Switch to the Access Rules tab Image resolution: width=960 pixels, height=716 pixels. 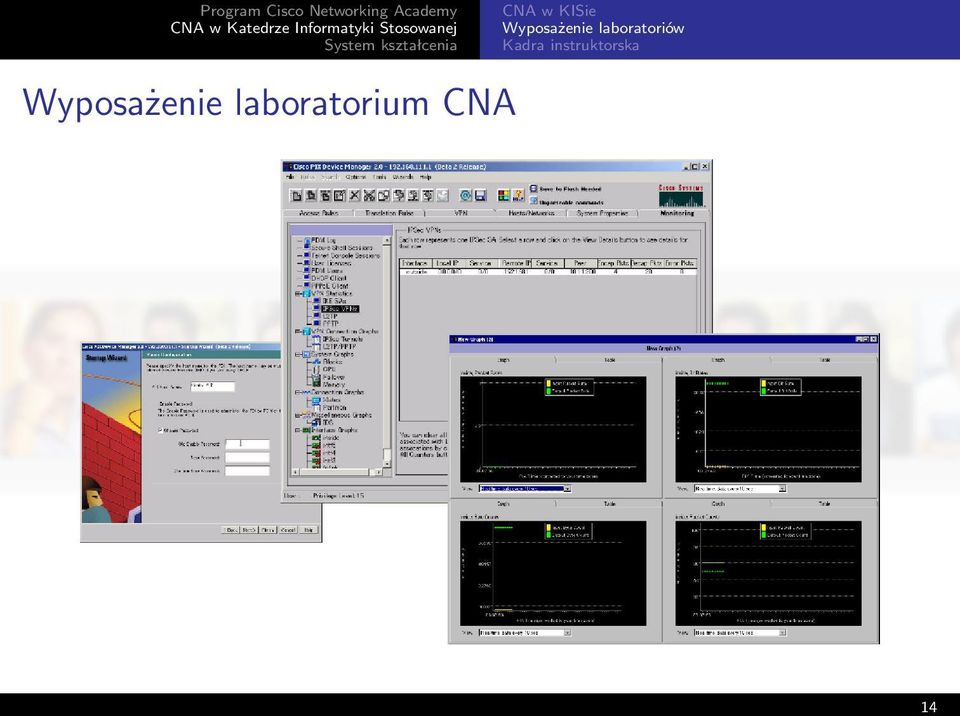[318, 213]
